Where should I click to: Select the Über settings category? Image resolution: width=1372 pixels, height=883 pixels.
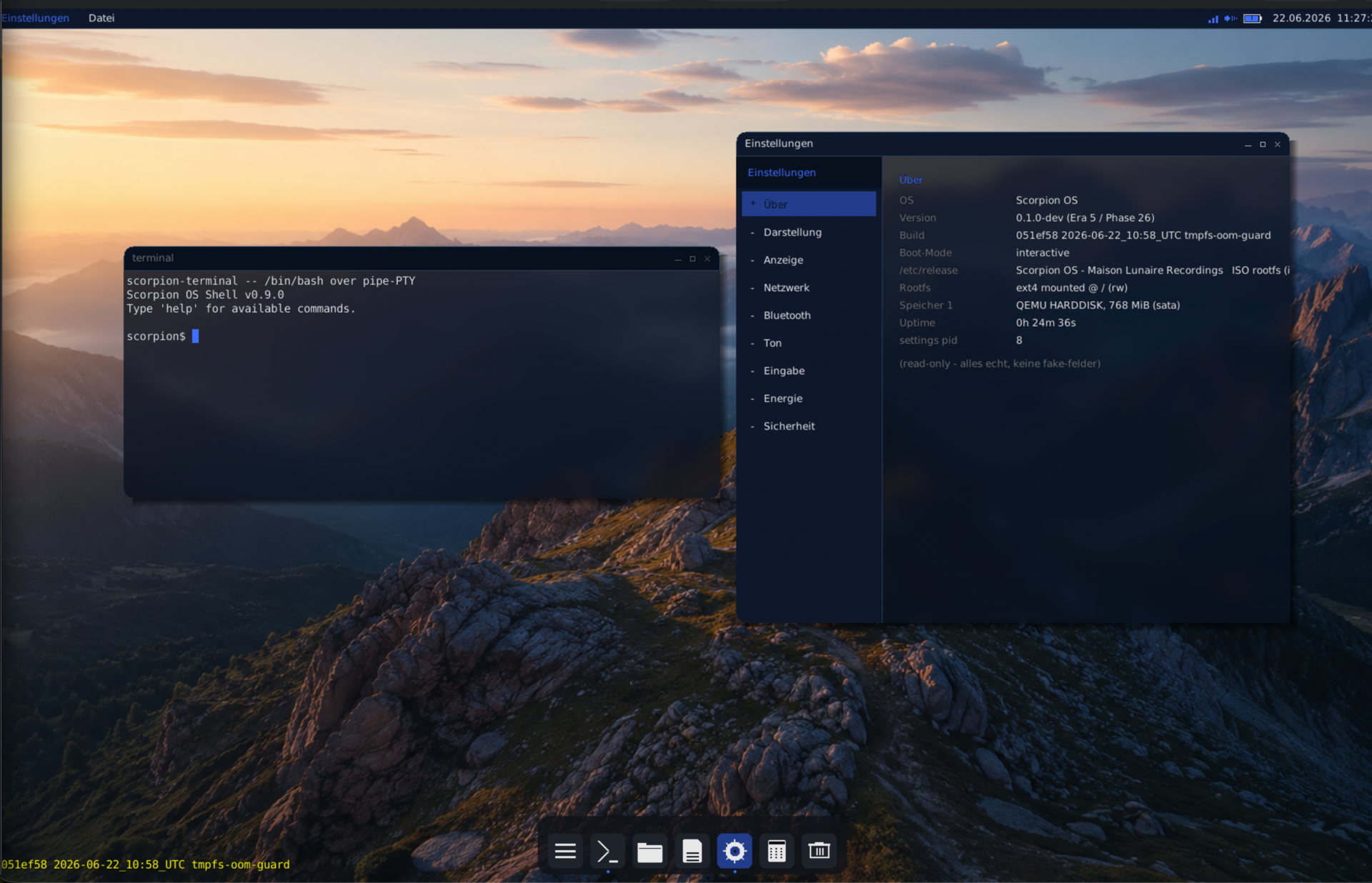coord(808,204)
